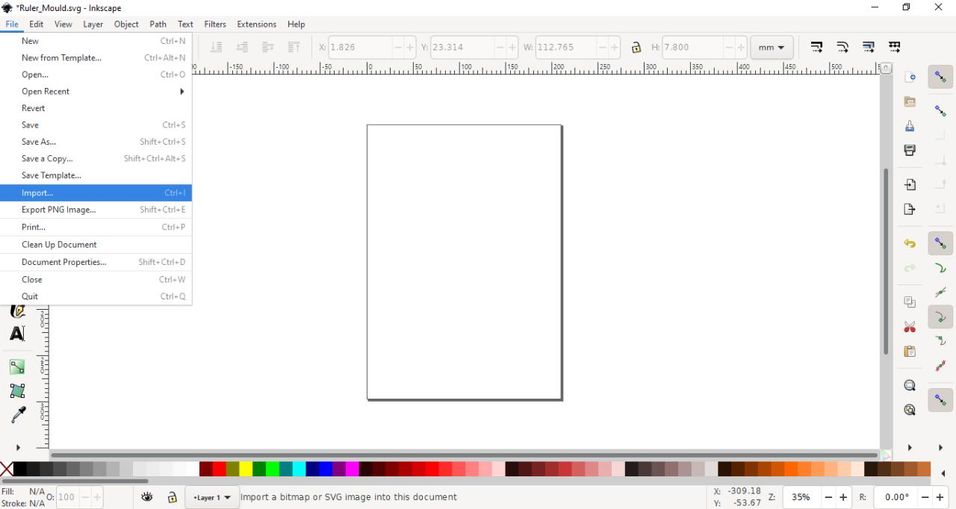Click the H height decrement minus
This screenshot has height=509, width=956.
click(x=729, y=47)
